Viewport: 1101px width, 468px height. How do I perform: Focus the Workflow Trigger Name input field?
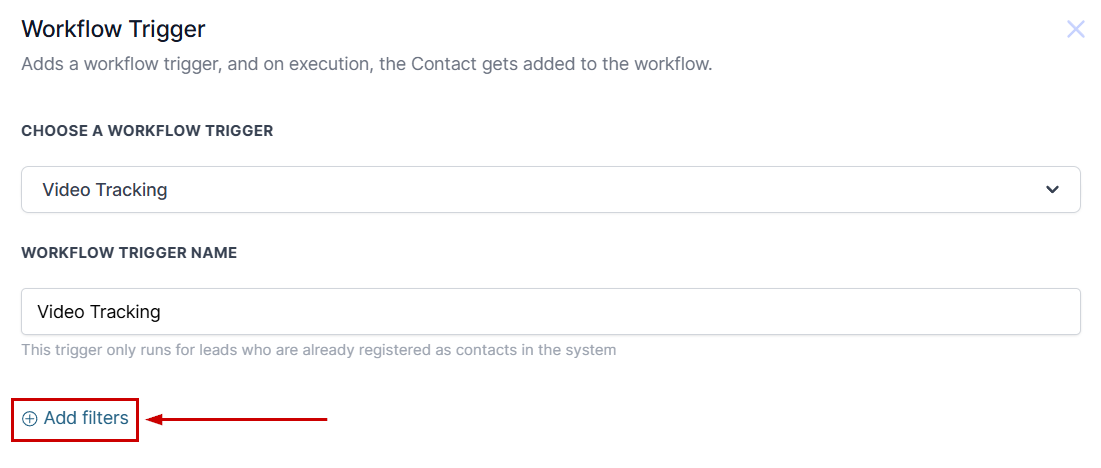[x=550, y=312]
